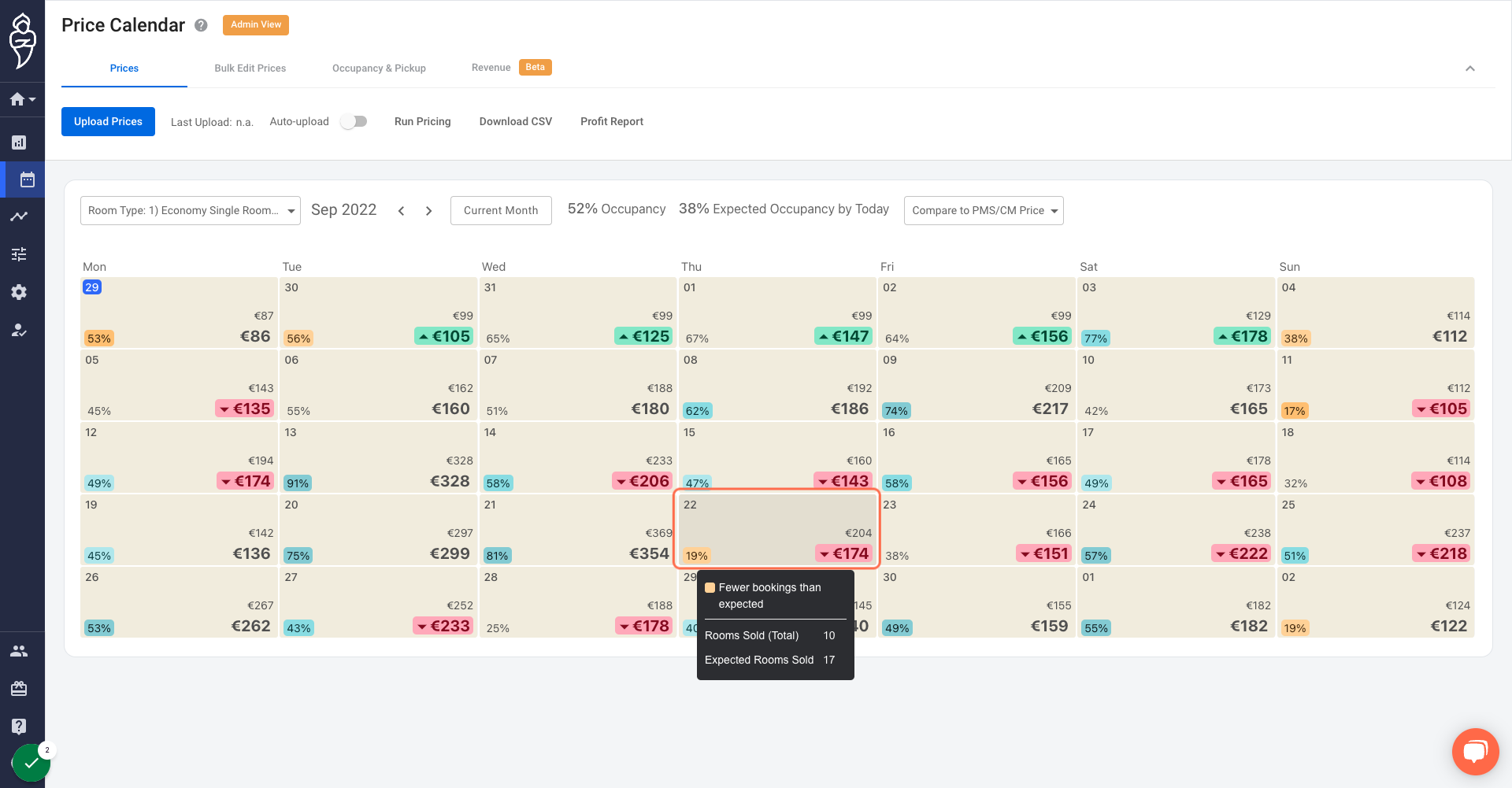
Task: Switch to the Bulk Edit Prices tab
Action: pos(250,68)
